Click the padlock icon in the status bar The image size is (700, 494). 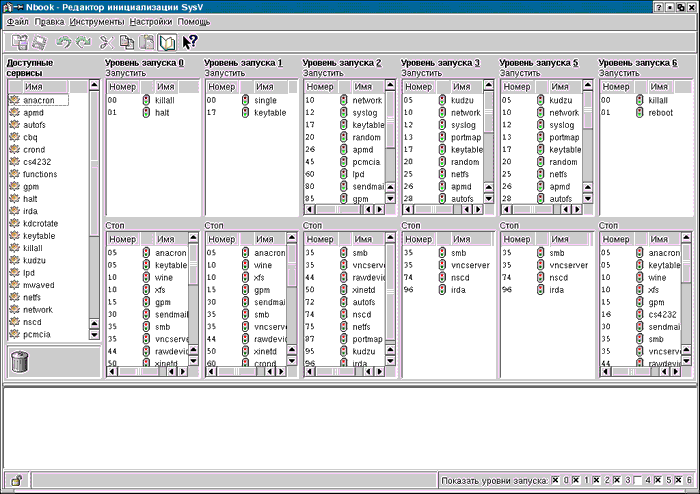[x=16, y=481]
